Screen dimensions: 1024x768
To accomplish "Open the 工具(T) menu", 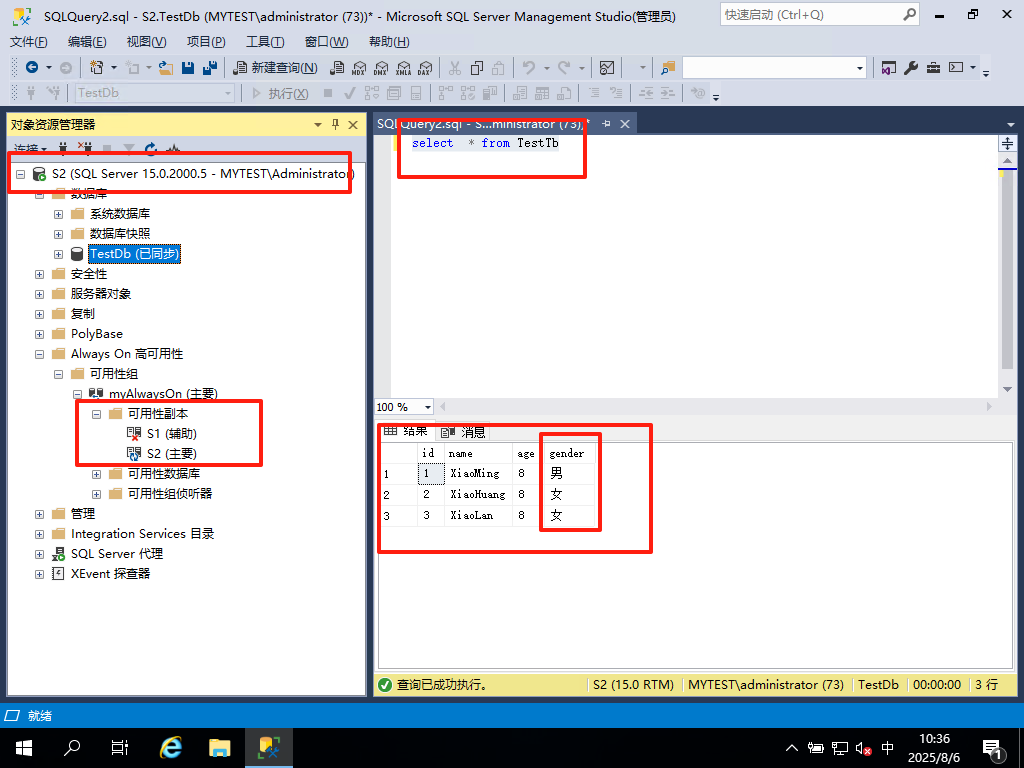I will point(265,42).
